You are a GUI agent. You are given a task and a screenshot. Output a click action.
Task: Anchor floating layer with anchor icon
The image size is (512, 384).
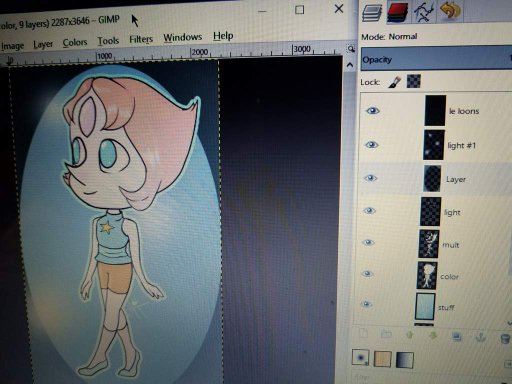(x=481, y=338)
